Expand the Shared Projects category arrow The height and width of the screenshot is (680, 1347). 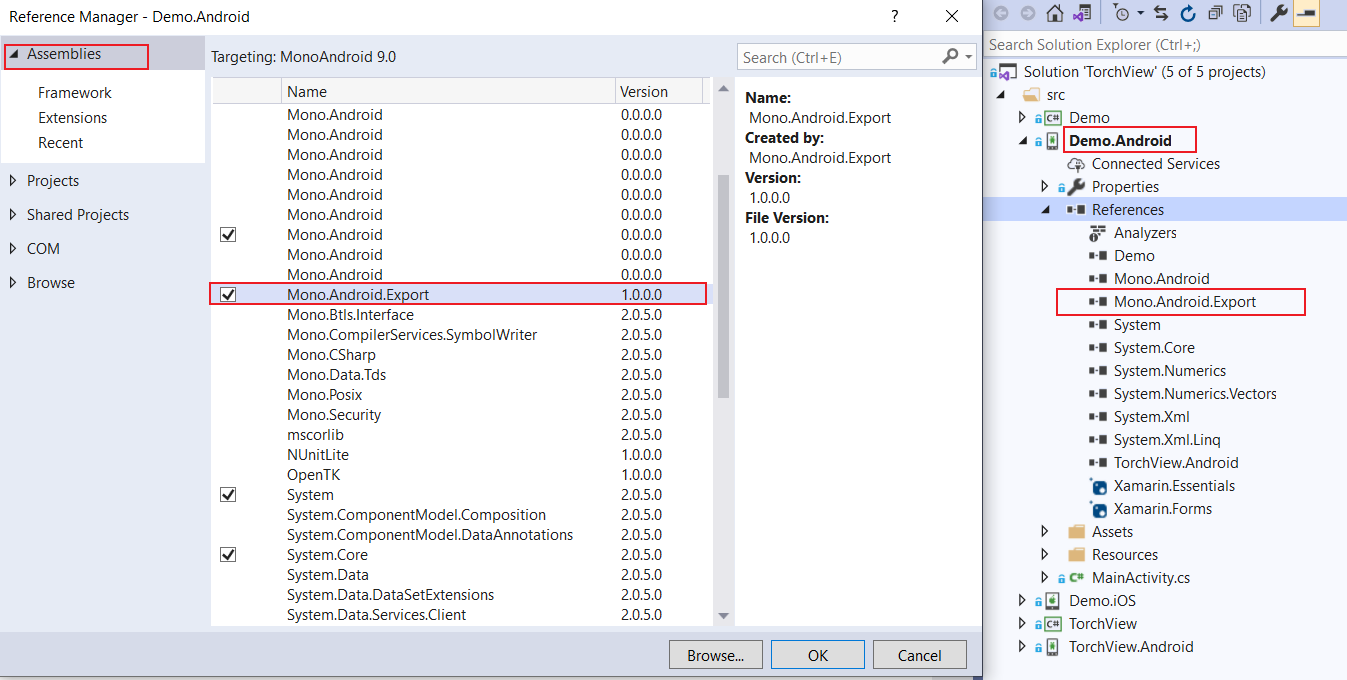(13, 215)
